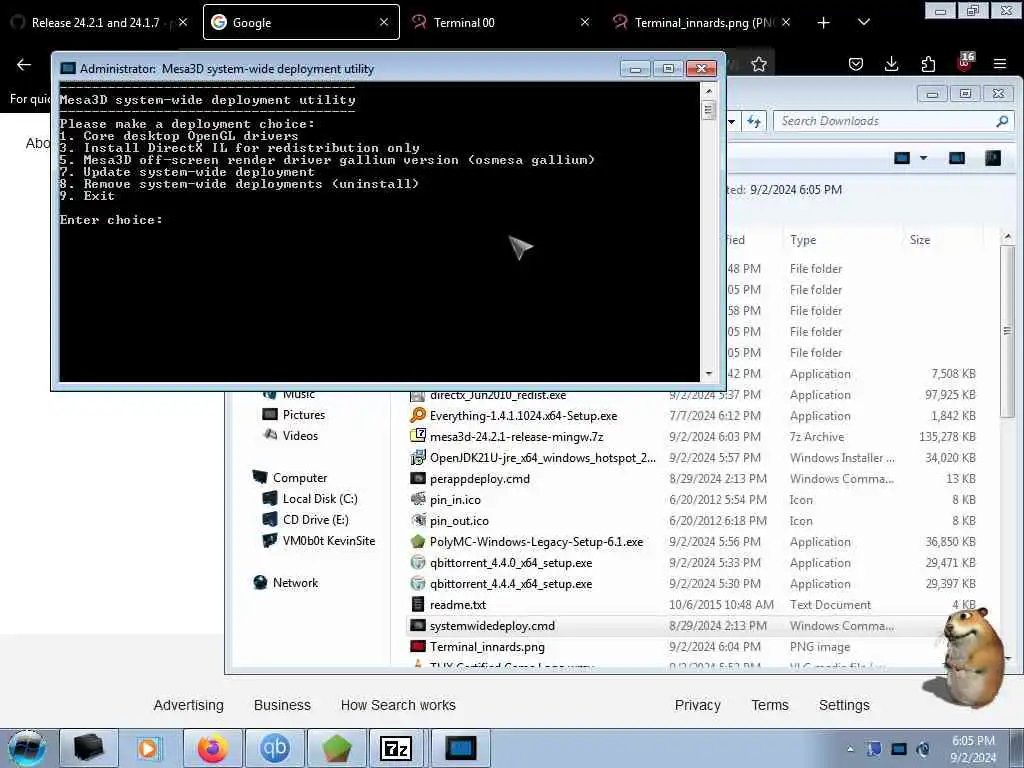Open Local Disk (C:) in sidebar
Screen dimensions: 1024x768
[x=310, y=498]
